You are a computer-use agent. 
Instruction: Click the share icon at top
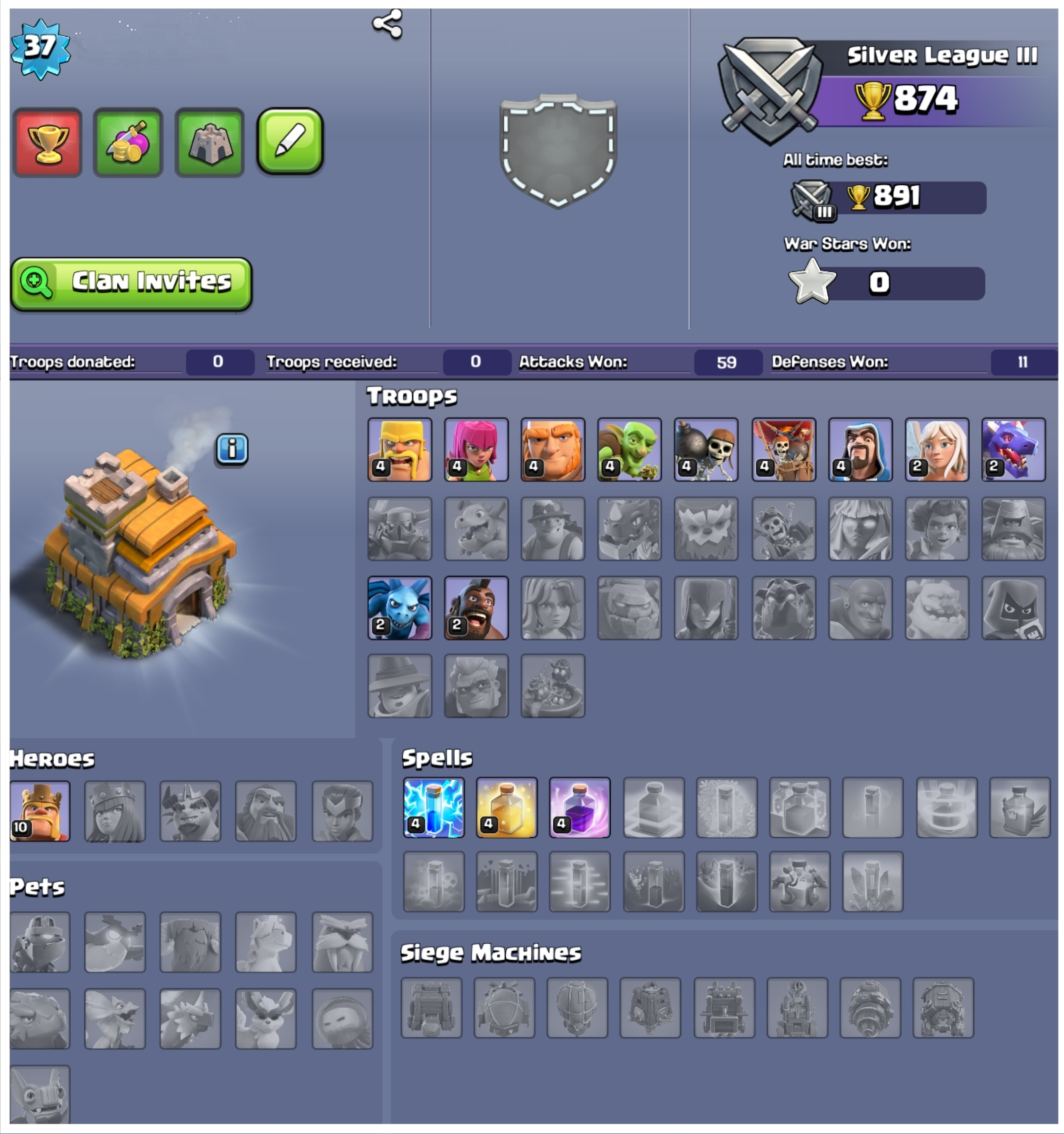click(388, 24)
